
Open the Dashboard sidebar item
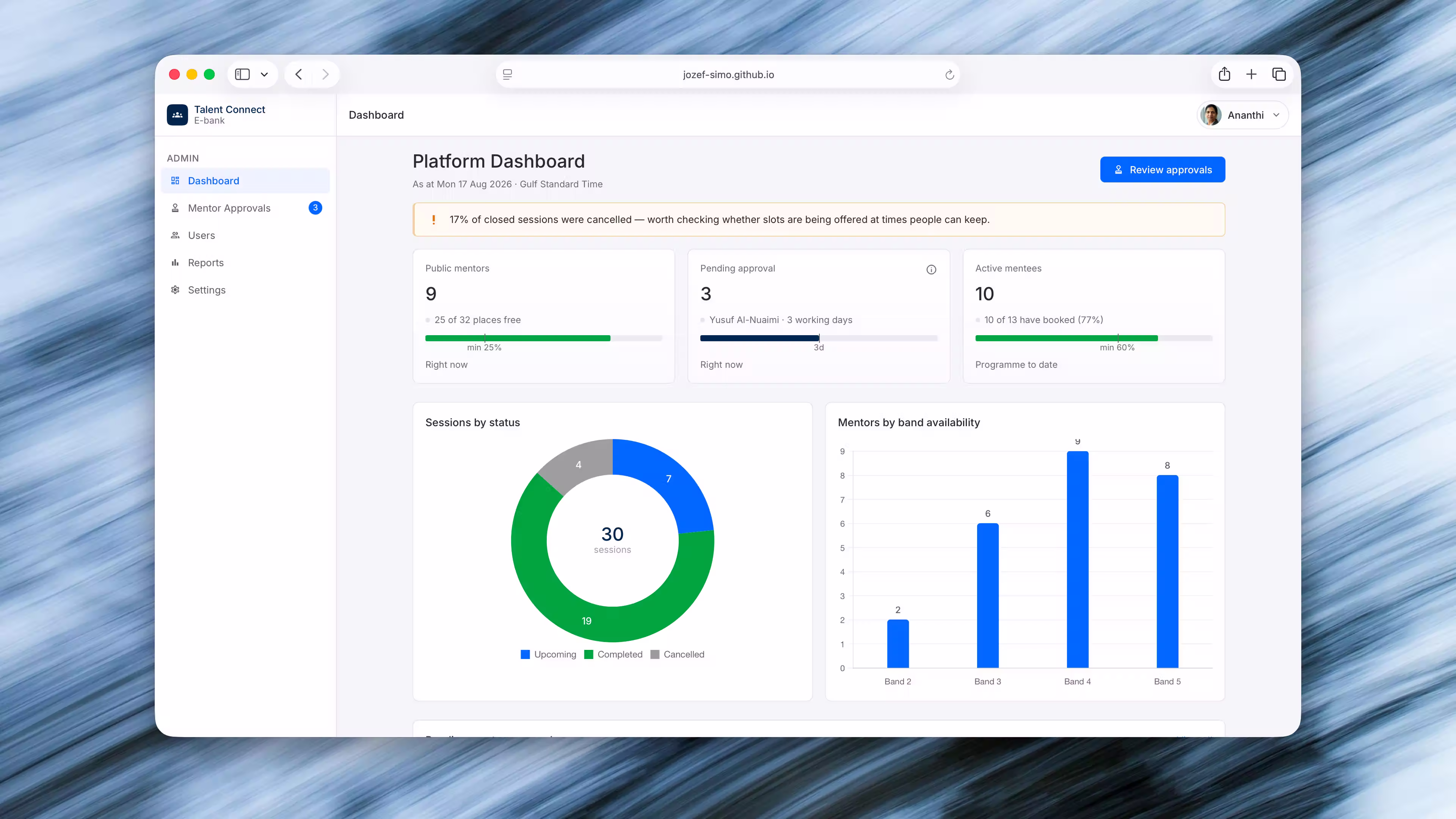[245, 181]
